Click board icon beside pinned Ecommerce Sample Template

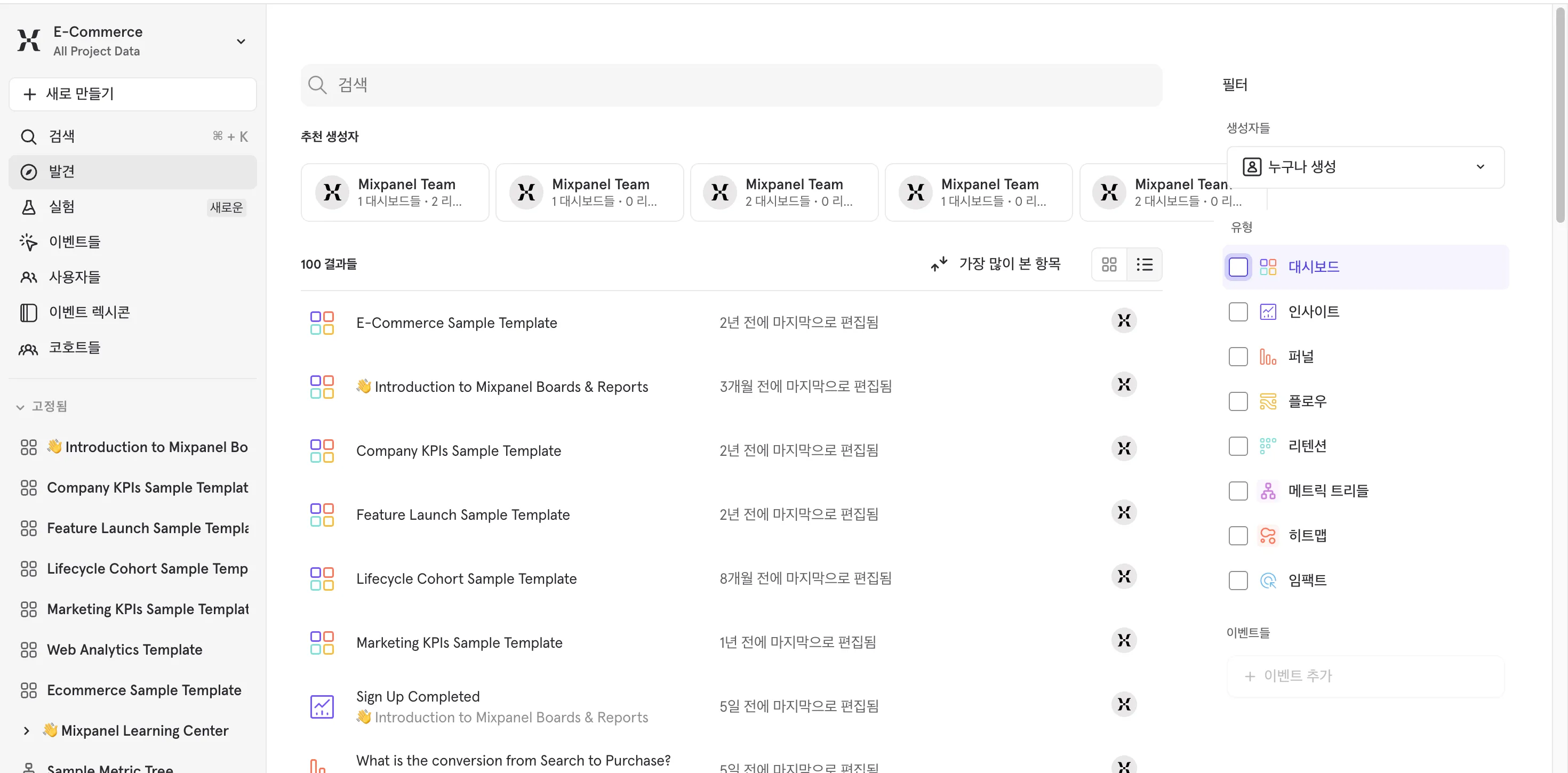[x=29, y=690]
